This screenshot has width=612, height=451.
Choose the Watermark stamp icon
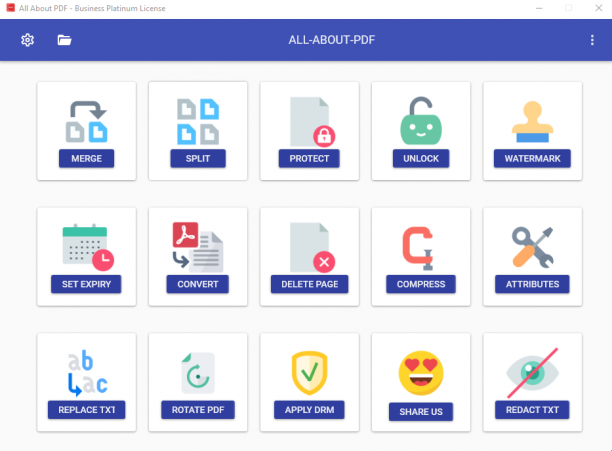click(532, 121)
